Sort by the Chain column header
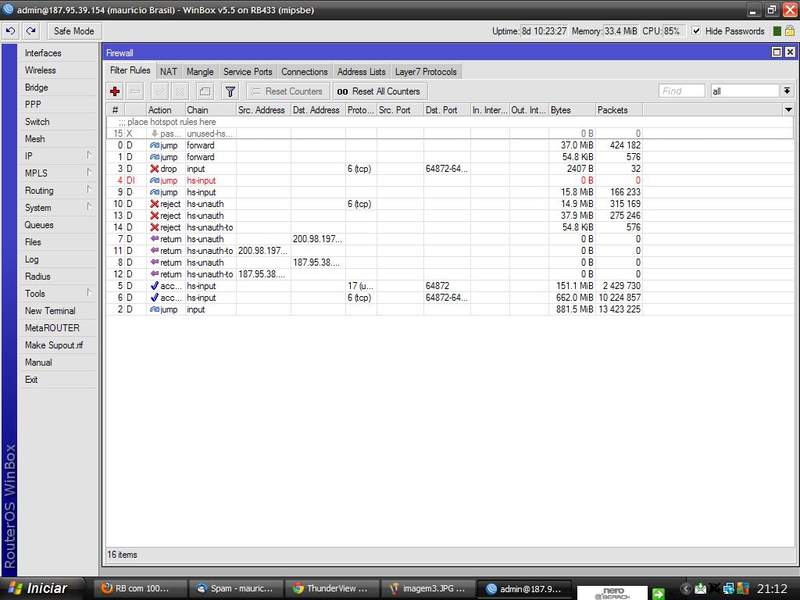This screenshot has width=800, height=600. [x=210, y=110]
